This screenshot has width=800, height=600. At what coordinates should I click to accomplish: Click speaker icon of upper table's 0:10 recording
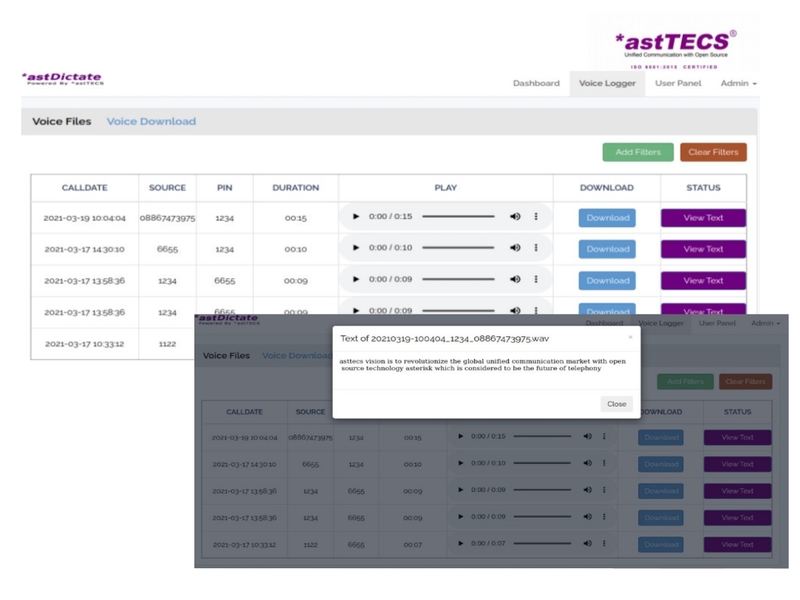click(x=515, y=248)
